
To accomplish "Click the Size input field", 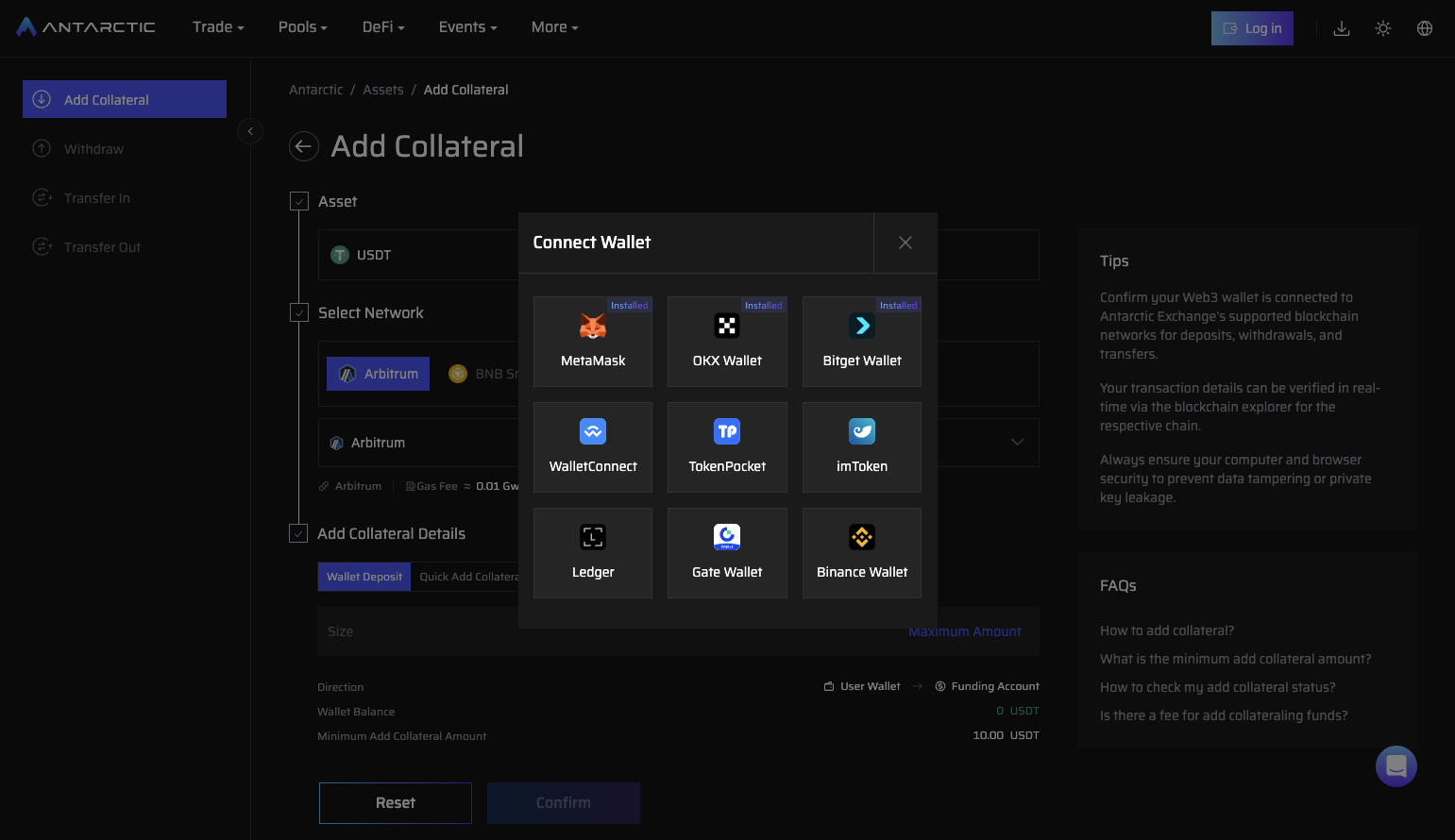I will coord(679,631).
